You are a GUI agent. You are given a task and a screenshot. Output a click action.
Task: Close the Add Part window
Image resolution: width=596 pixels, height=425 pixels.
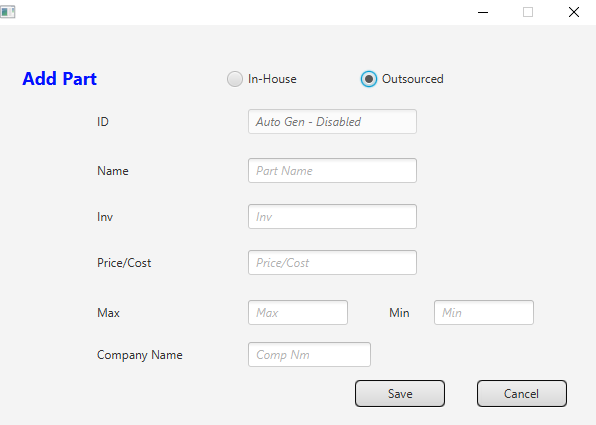tap(574, 12)
